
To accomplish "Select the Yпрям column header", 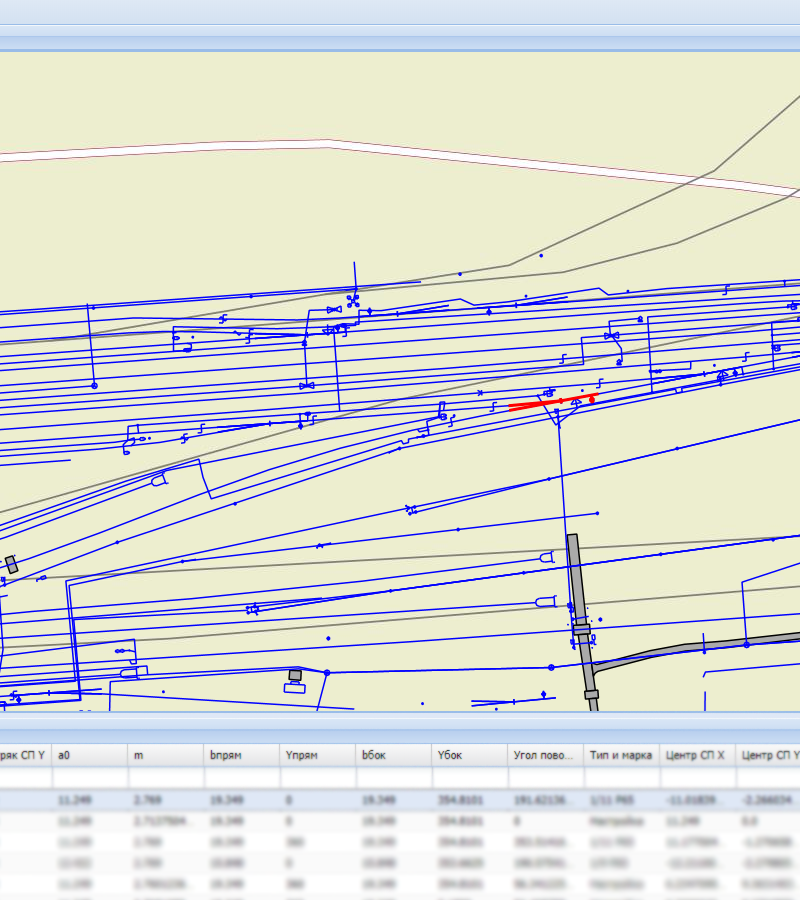I will (x=317, y=755).
